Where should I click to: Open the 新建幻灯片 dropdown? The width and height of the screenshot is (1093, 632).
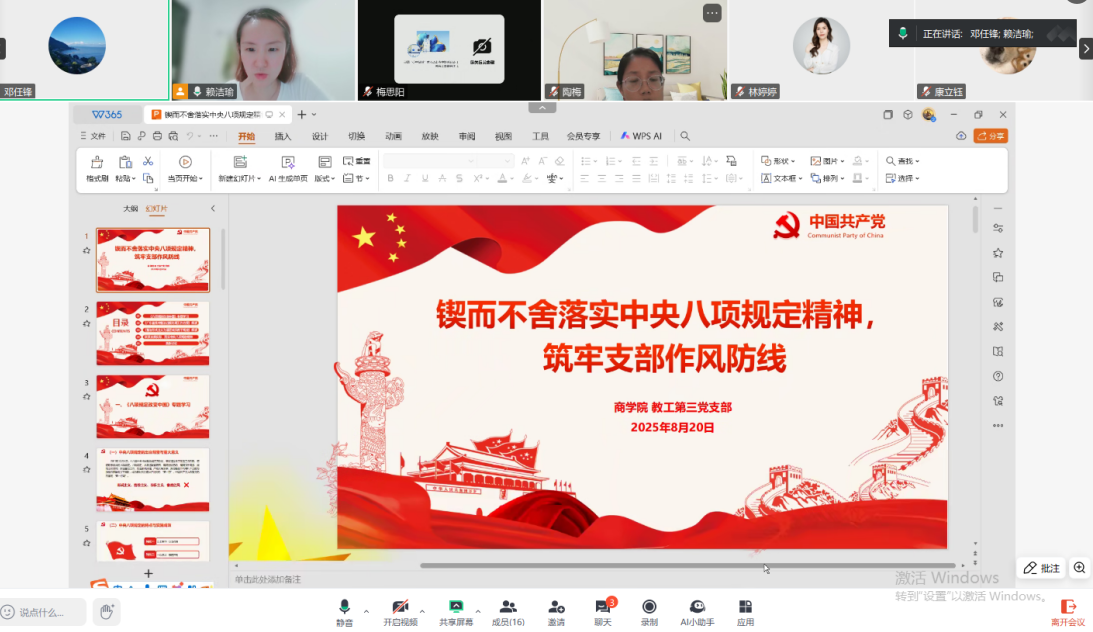click(240, 179)
